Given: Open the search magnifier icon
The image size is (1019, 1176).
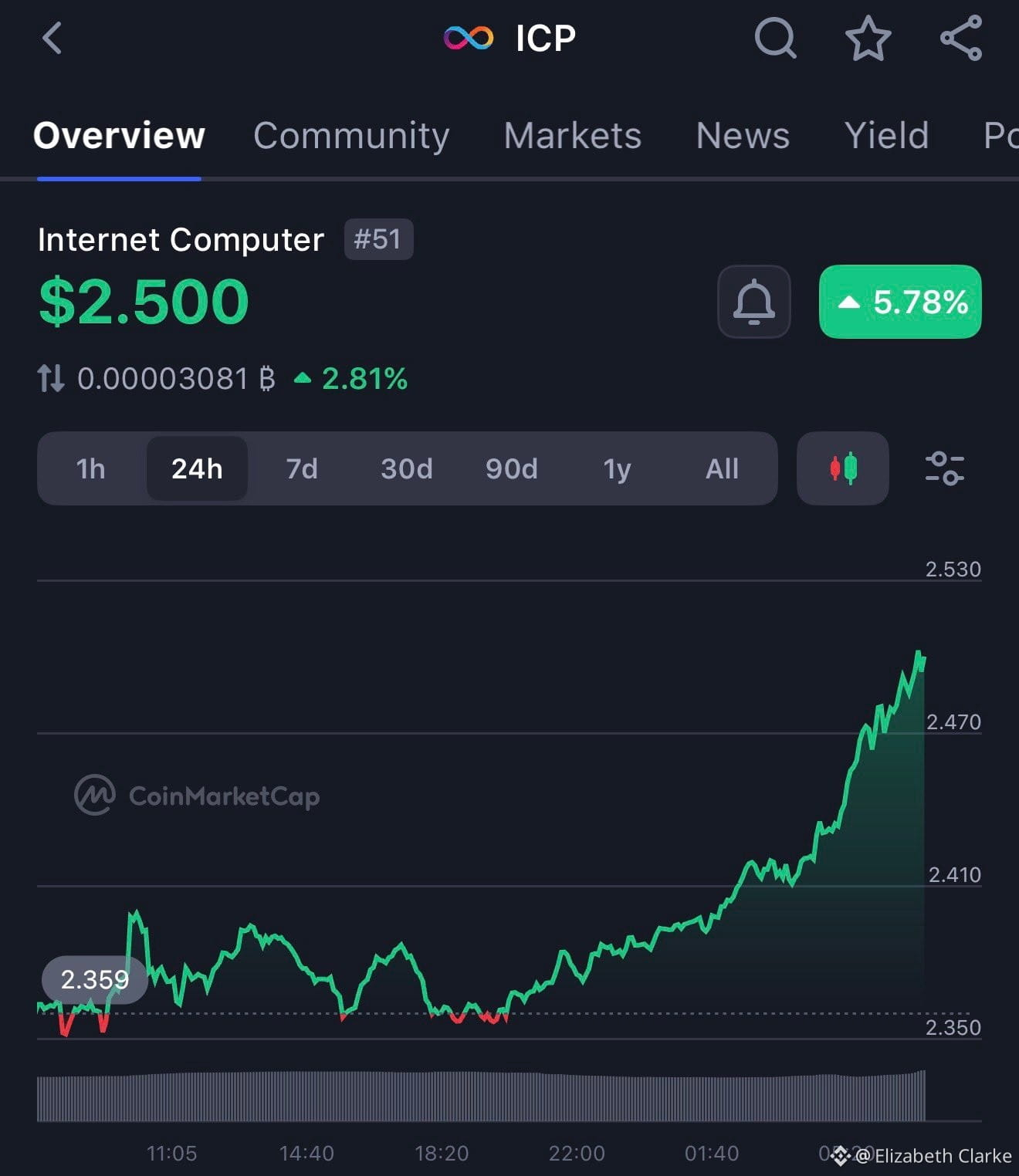Looking at the screenshot, I should pyautogui.click(x=775, y=38).
